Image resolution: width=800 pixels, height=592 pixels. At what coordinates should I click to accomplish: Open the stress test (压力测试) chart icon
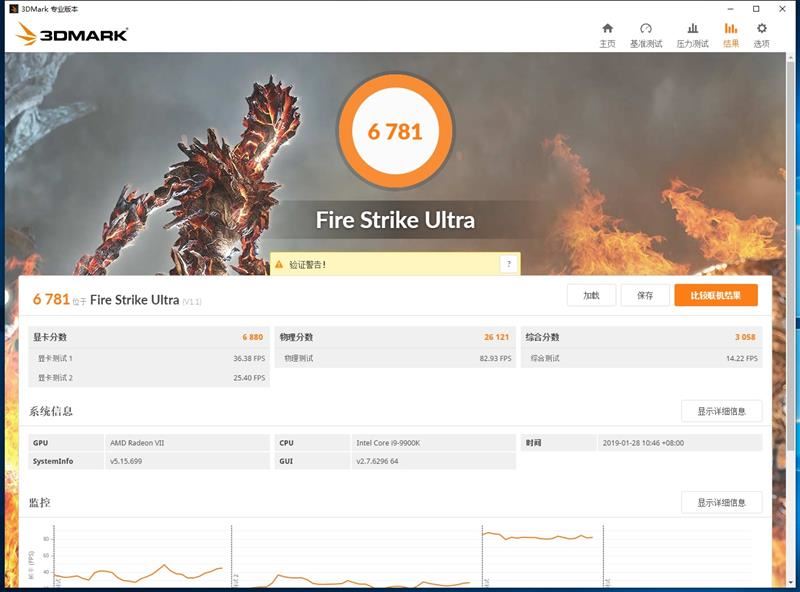point(692,29)
